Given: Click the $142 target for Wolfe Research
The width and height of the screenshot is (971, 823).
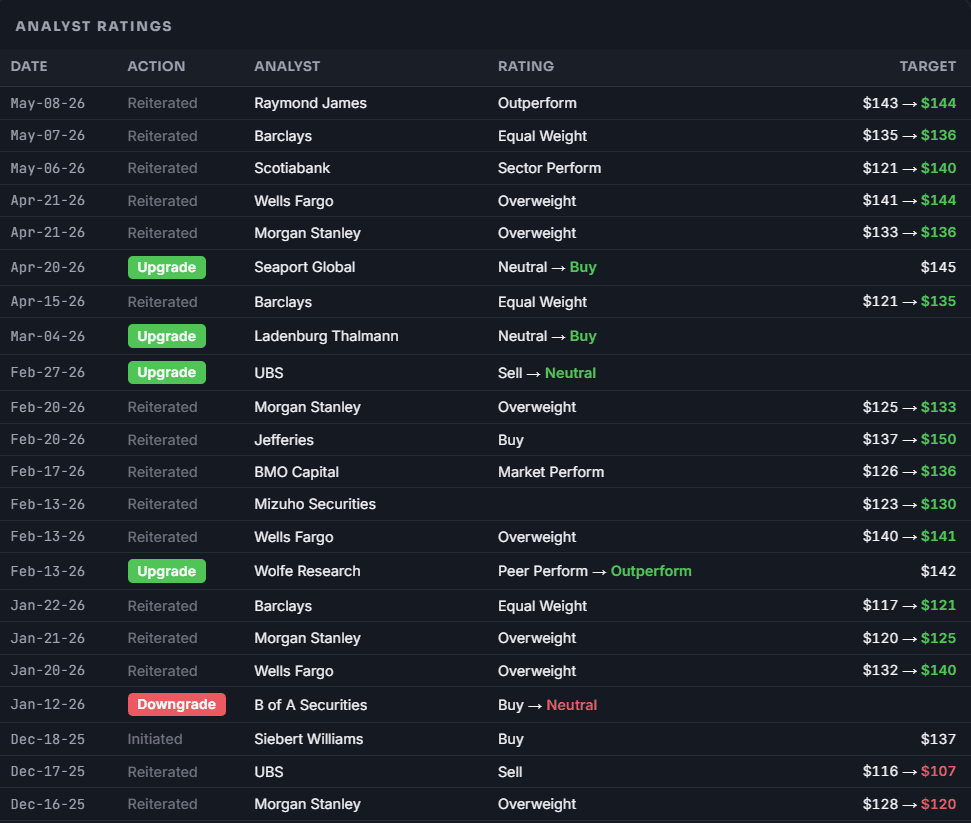Looking at the screenshot, I should (938, 571).
